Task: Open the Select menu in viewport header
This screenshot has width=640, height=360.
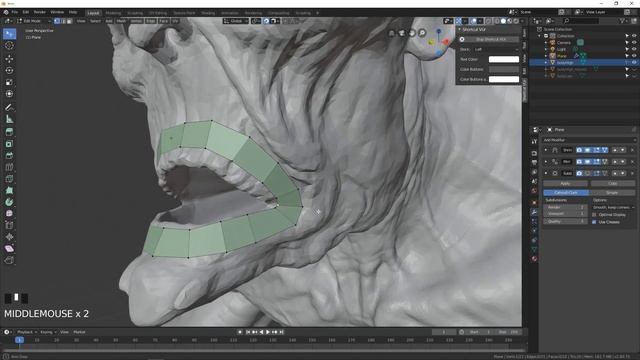Action: [96, 21]
